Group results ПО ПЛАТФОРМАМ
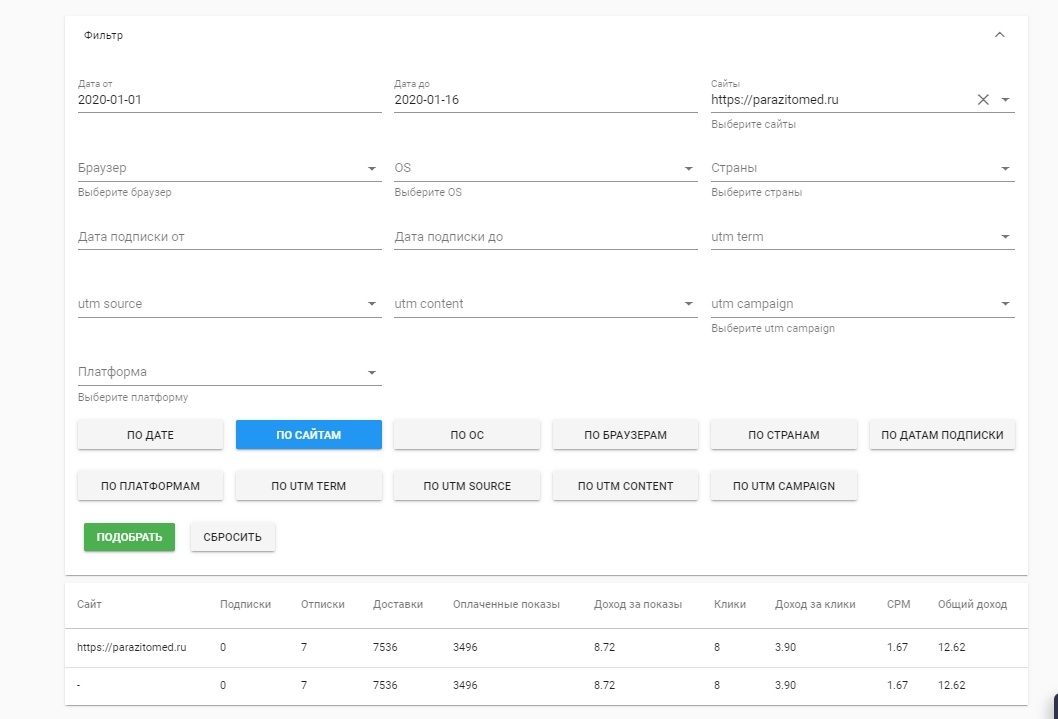Image resolution: width=1058 pixels, height=719 pixels. pyautogui.click(x=150, y=486)
